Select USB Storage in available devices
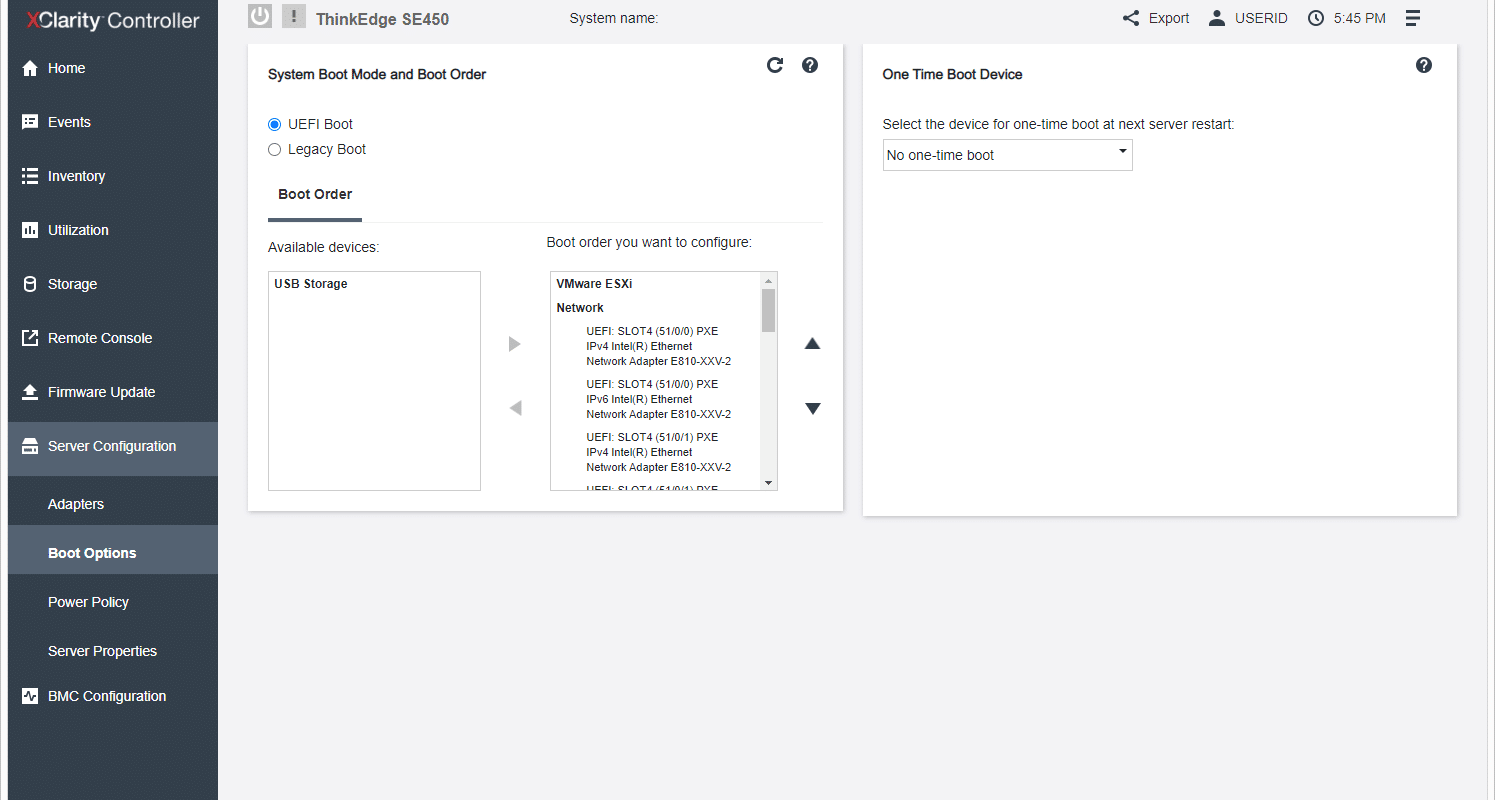The height and width of the screenshot is (800, 1495). (x=311, y=284)
